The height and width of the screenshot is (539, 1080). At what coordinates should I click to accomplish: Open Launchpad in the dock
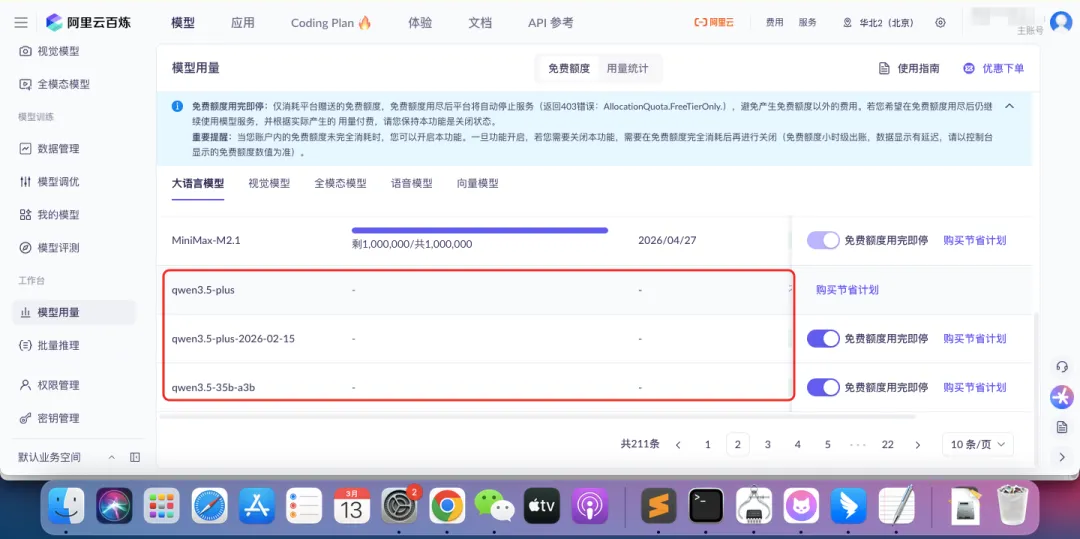coord(162,506)
